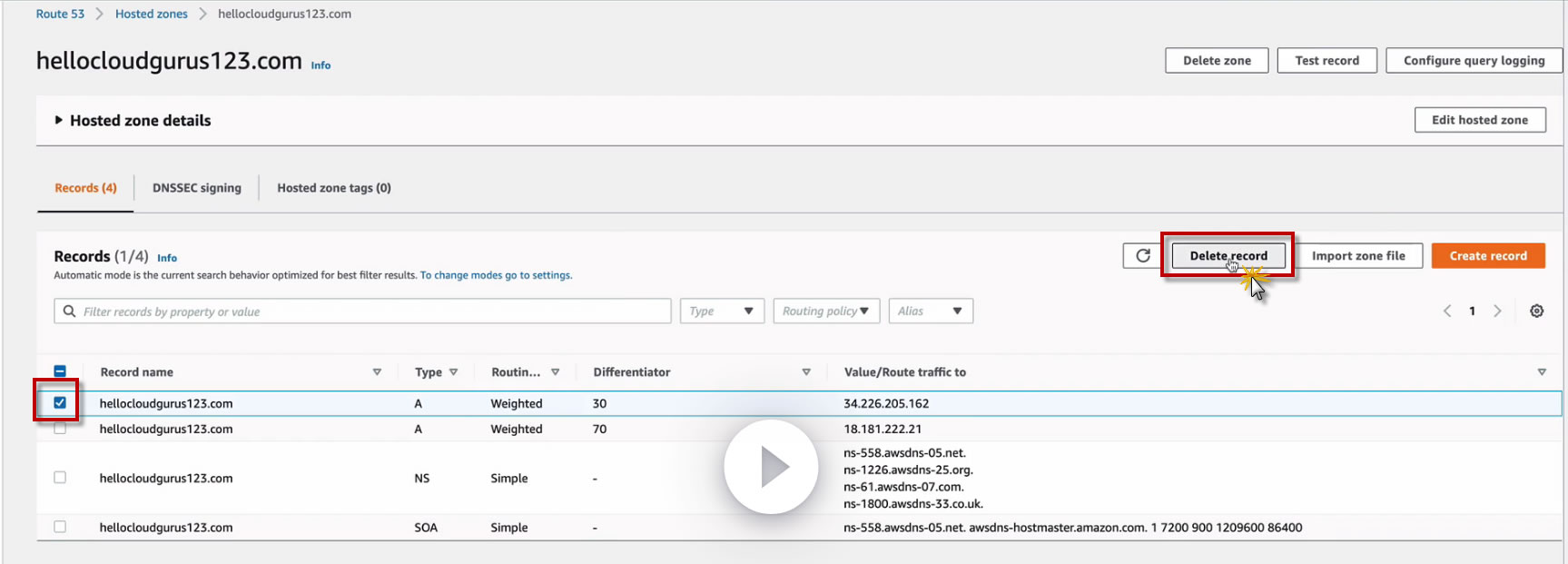Sort by Value/Route traffic column arrow
This screenshot has height=564, width=1568.
[x=1542, y=372]
